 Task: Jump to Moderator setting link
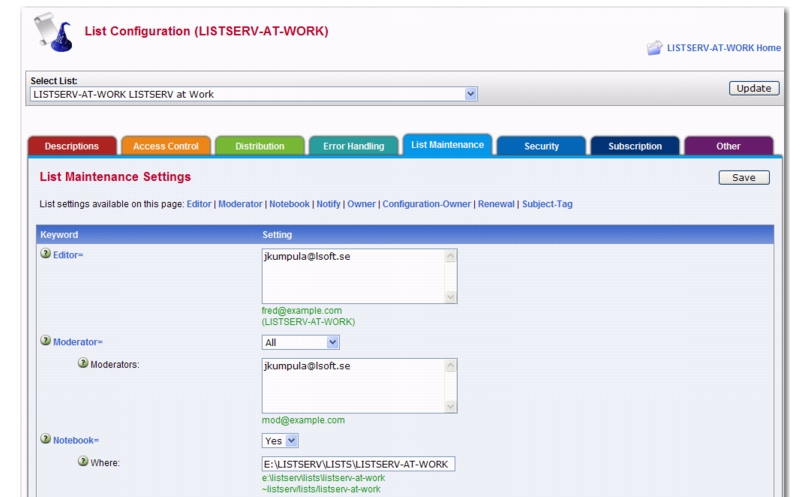click(x=240, y=204)
